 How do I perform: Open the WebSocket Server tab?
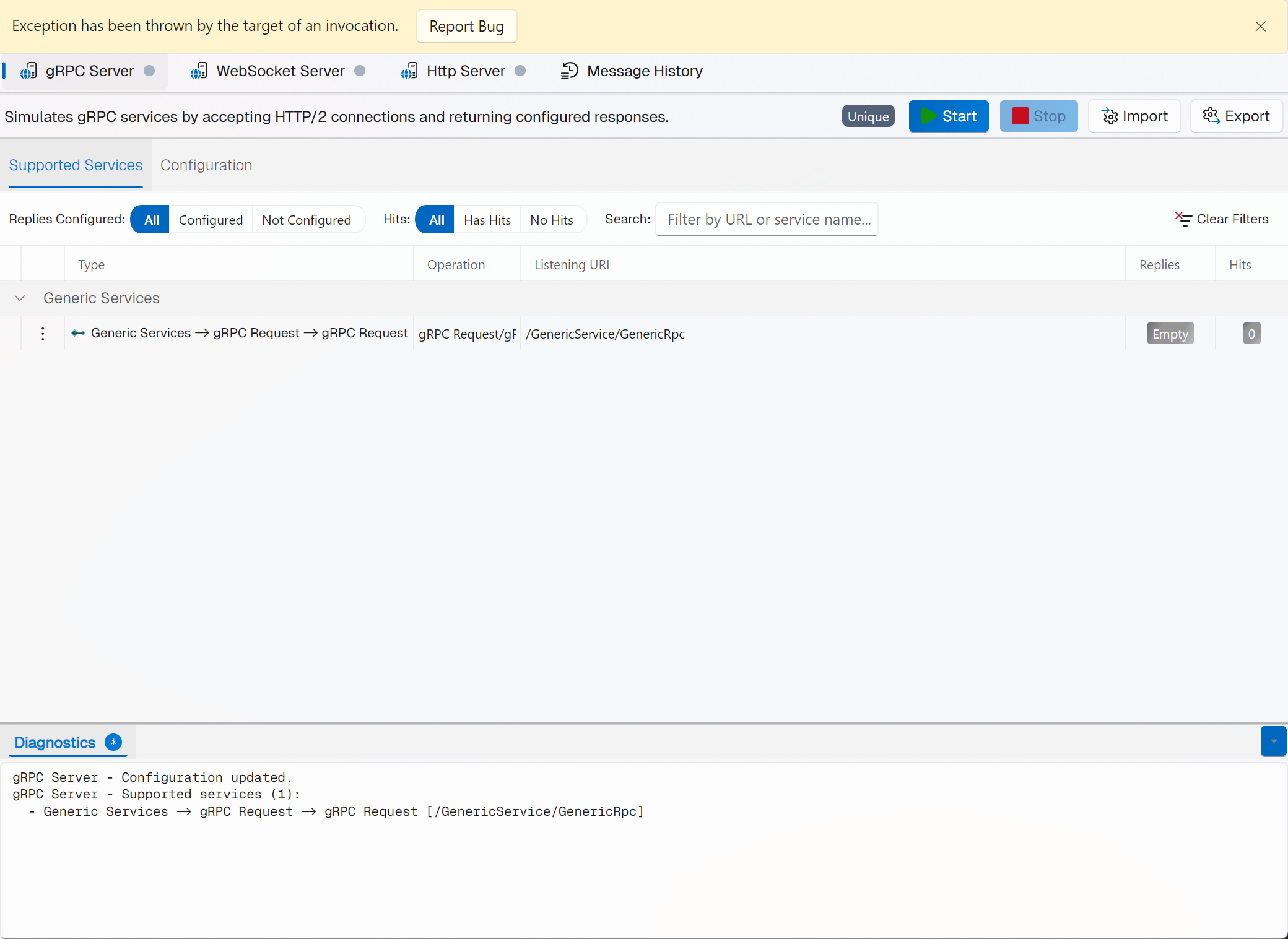click(x=279, y=71)
